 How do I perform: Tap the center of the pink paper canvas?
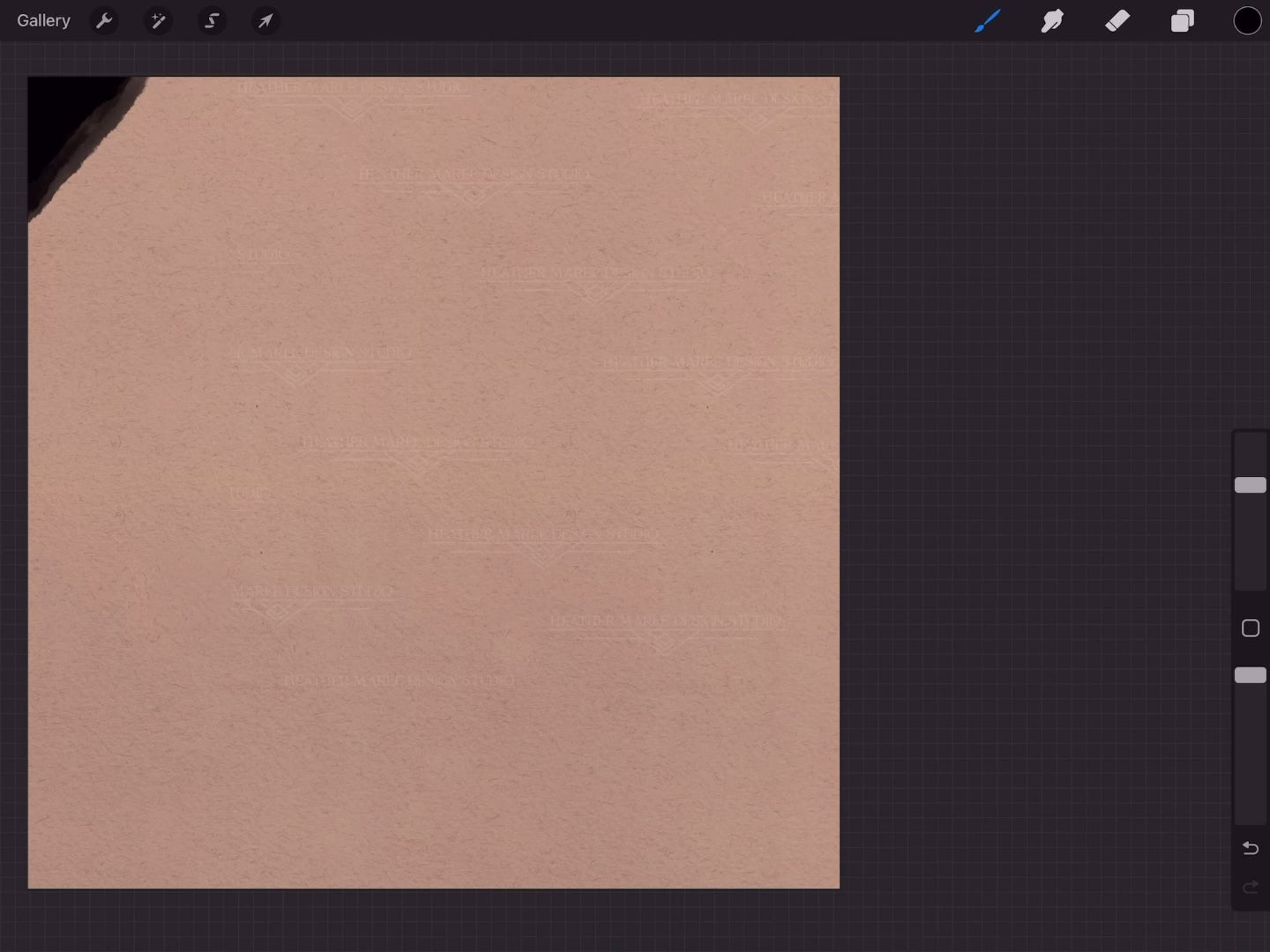(434, 483)
